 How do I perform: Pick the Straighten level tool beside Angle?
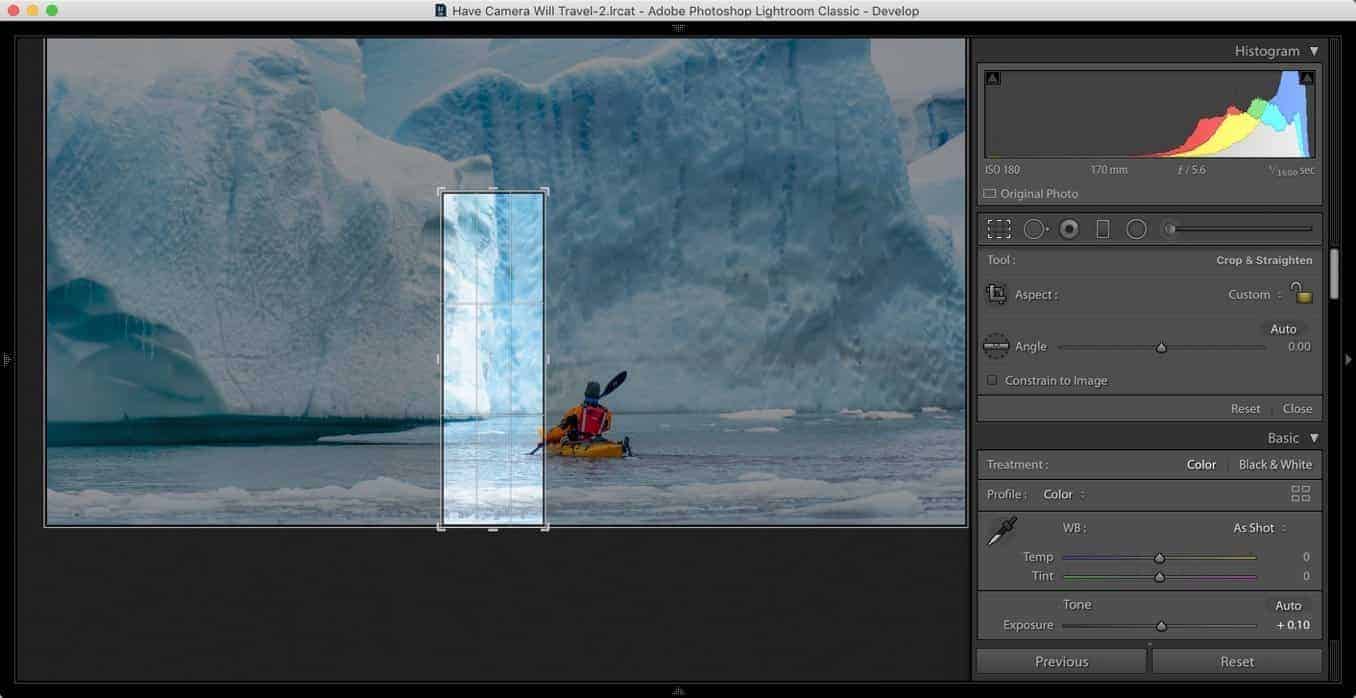tap(996, 346)
